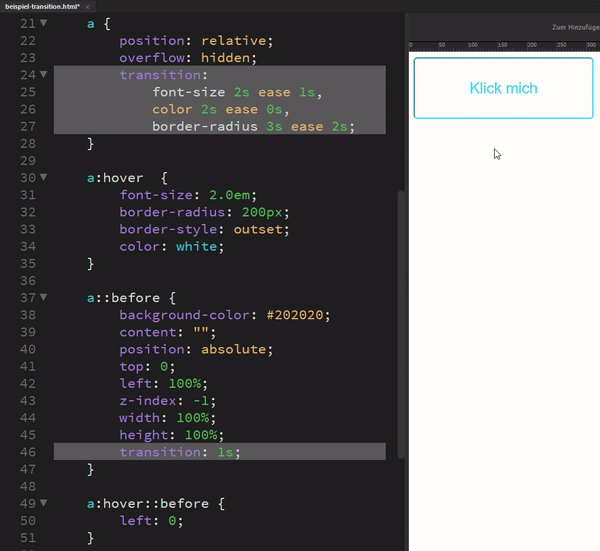This screenshot has width=600, height=551.
Task: Click line number 28 in the gutter
Action: [27, 144]
